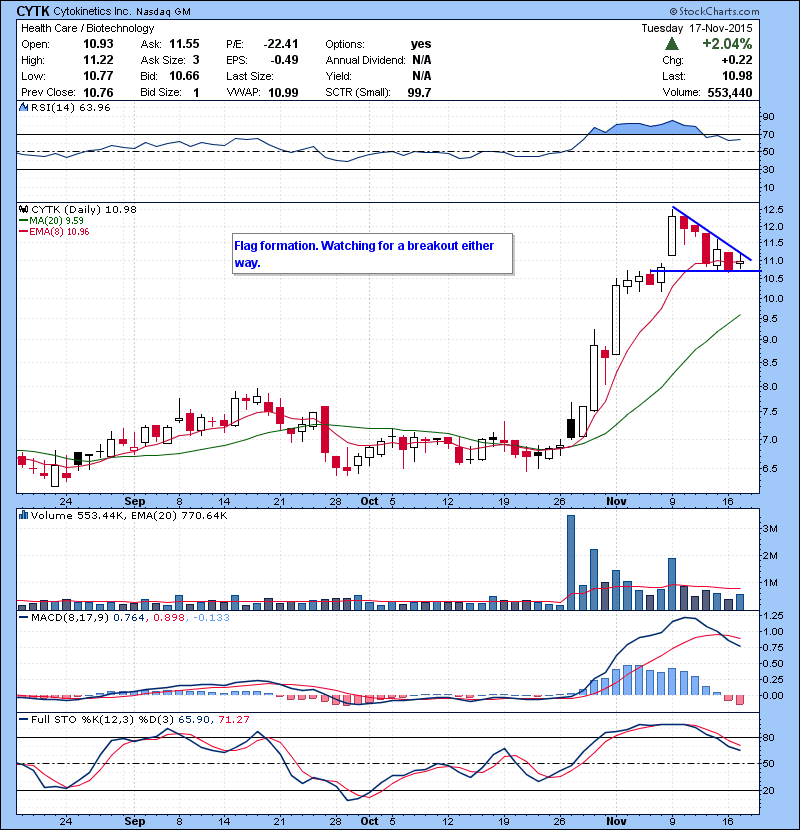Click the 3M volume axis label
800x830 pixels.
click(770, 529)
